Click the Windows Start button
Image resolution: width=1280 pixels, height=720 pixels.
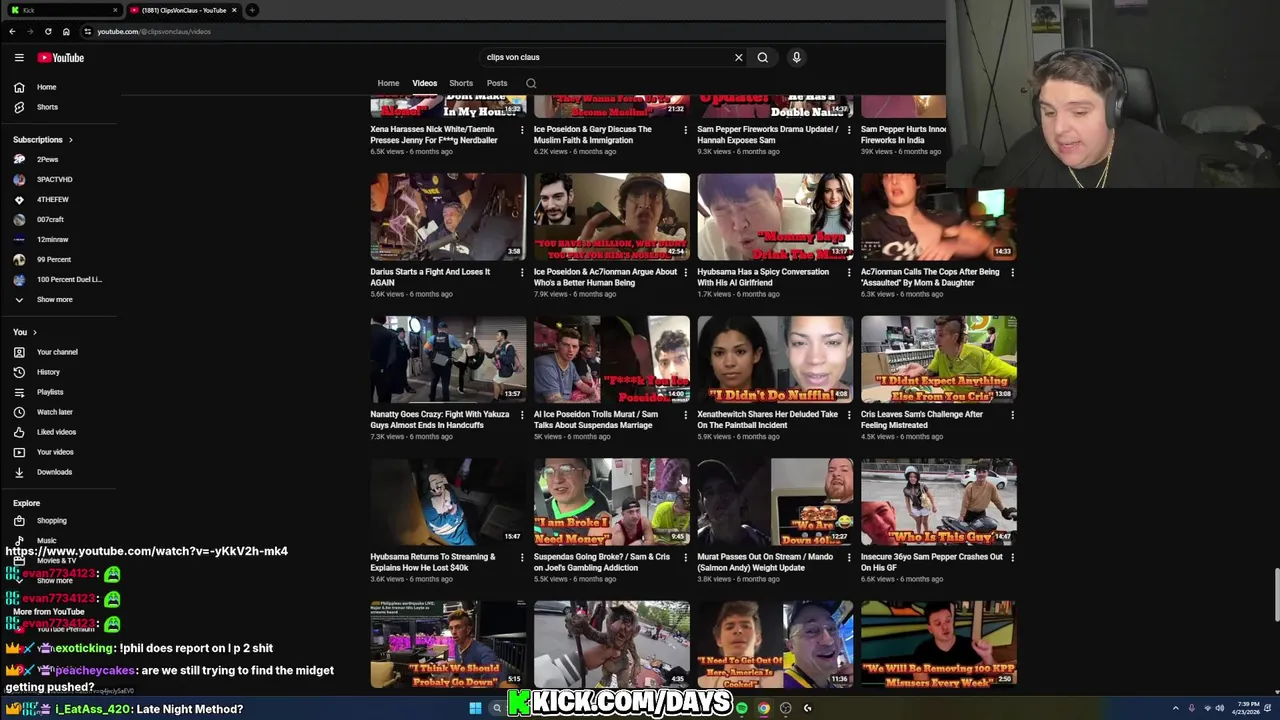point(476,708)
